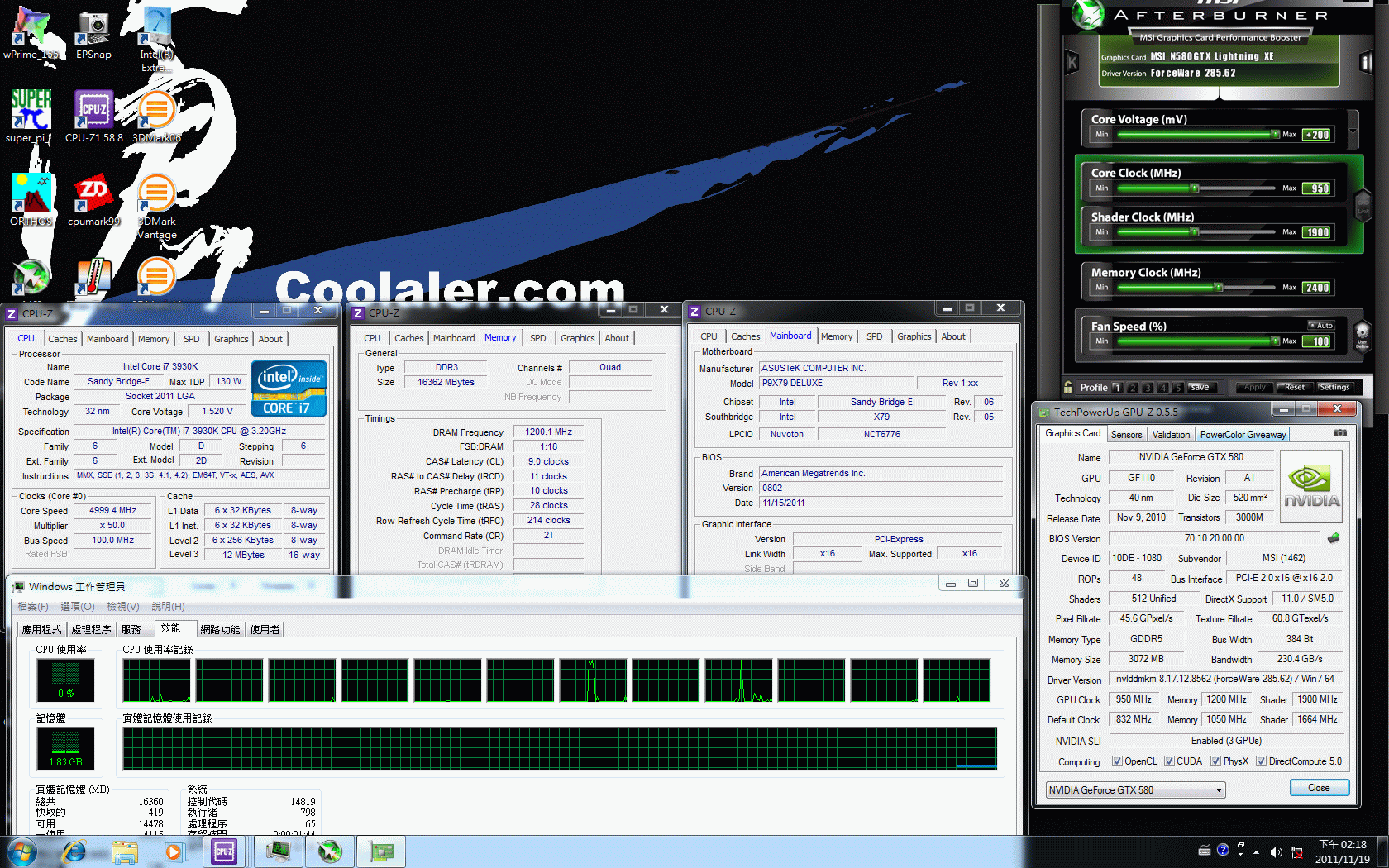The height and width of the screenshot is (868, 1389).
Task: Click the Shader Clock value box showing 1900
Action: [x=1316, y=232]
